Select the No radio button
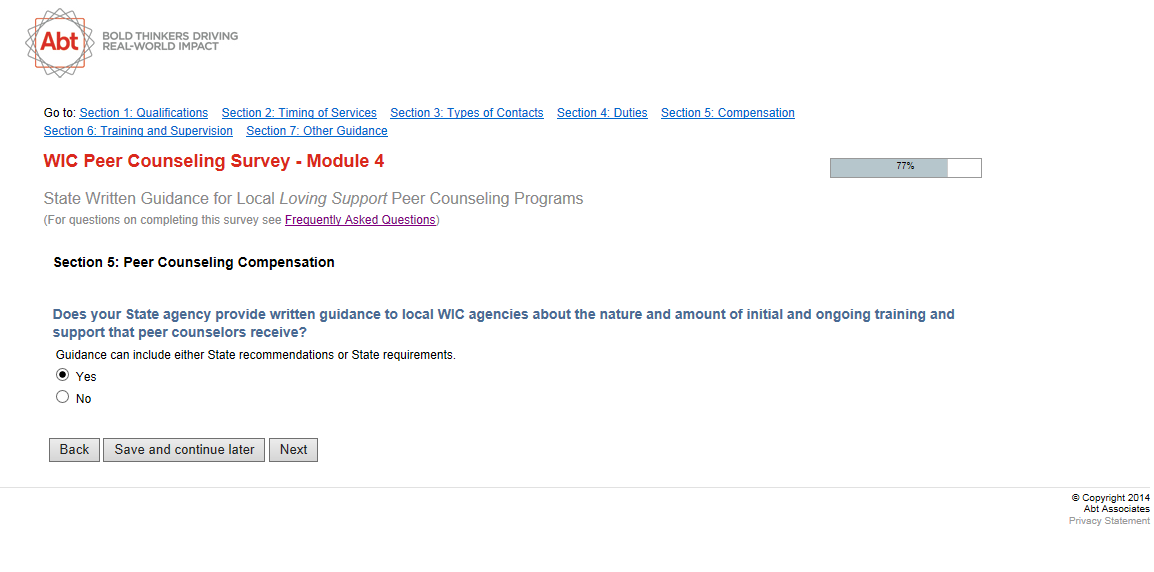Image resolution: width=1154 pixels, height=572 pixels. [63, 397]
